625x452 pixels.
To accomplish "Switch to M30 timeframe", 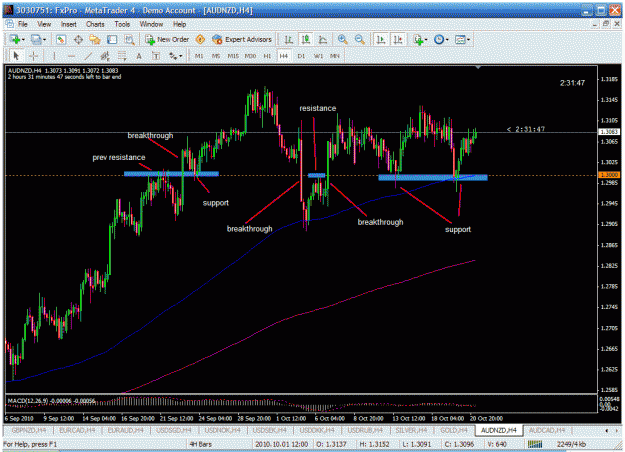I will [250, 56].
